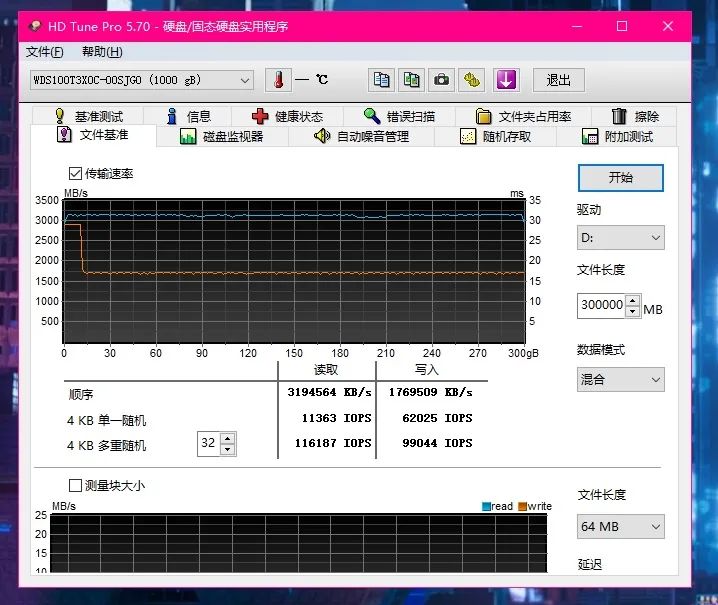Expand the 驱动 D: drive dropdown
This screenshot has height=605, width=718.
pos(620,238)
